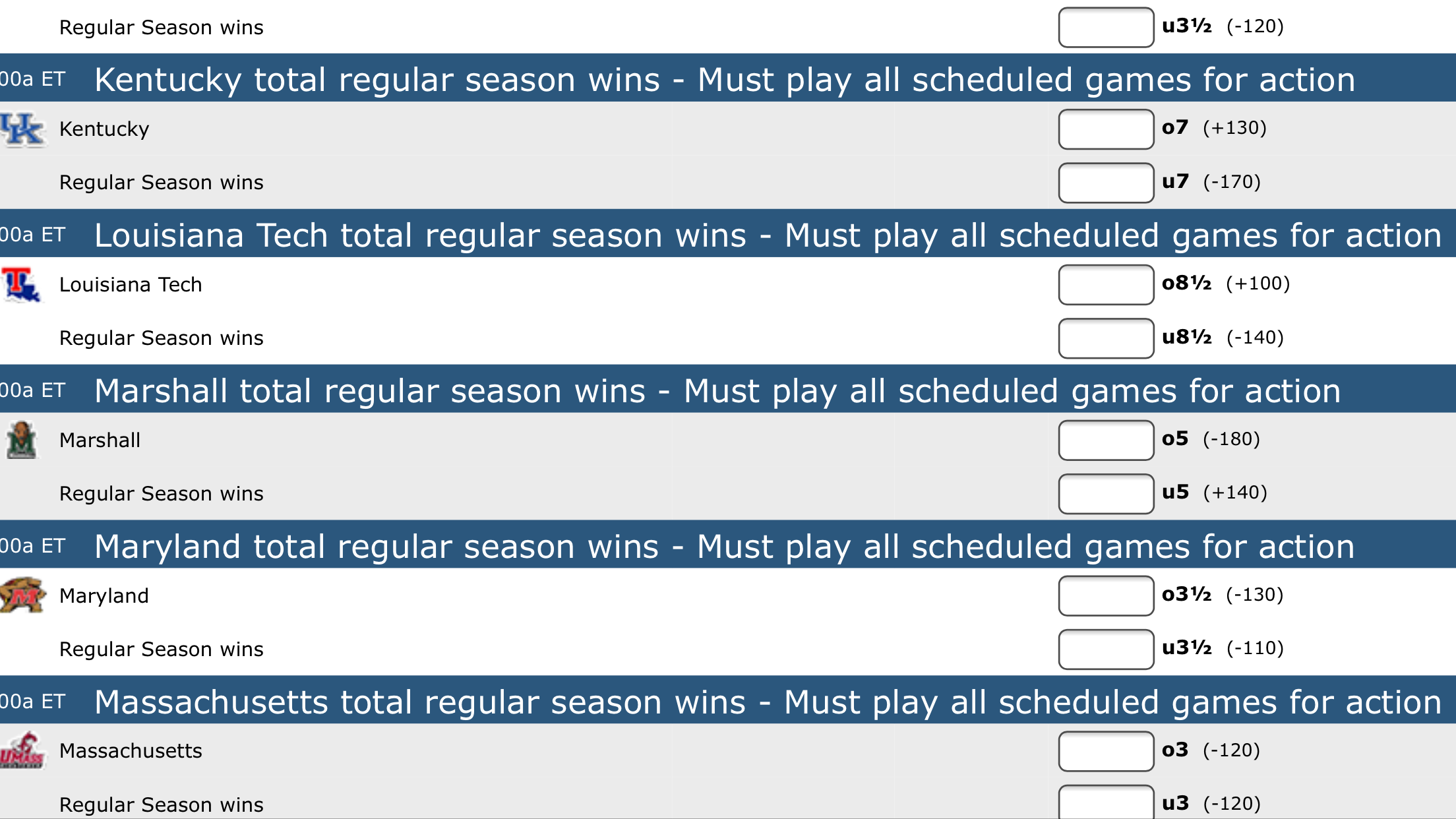Enter wager for Kentucky over 7
Image resolution: width=1456 pixels, height=819 pixels.
click(1105, 129)
